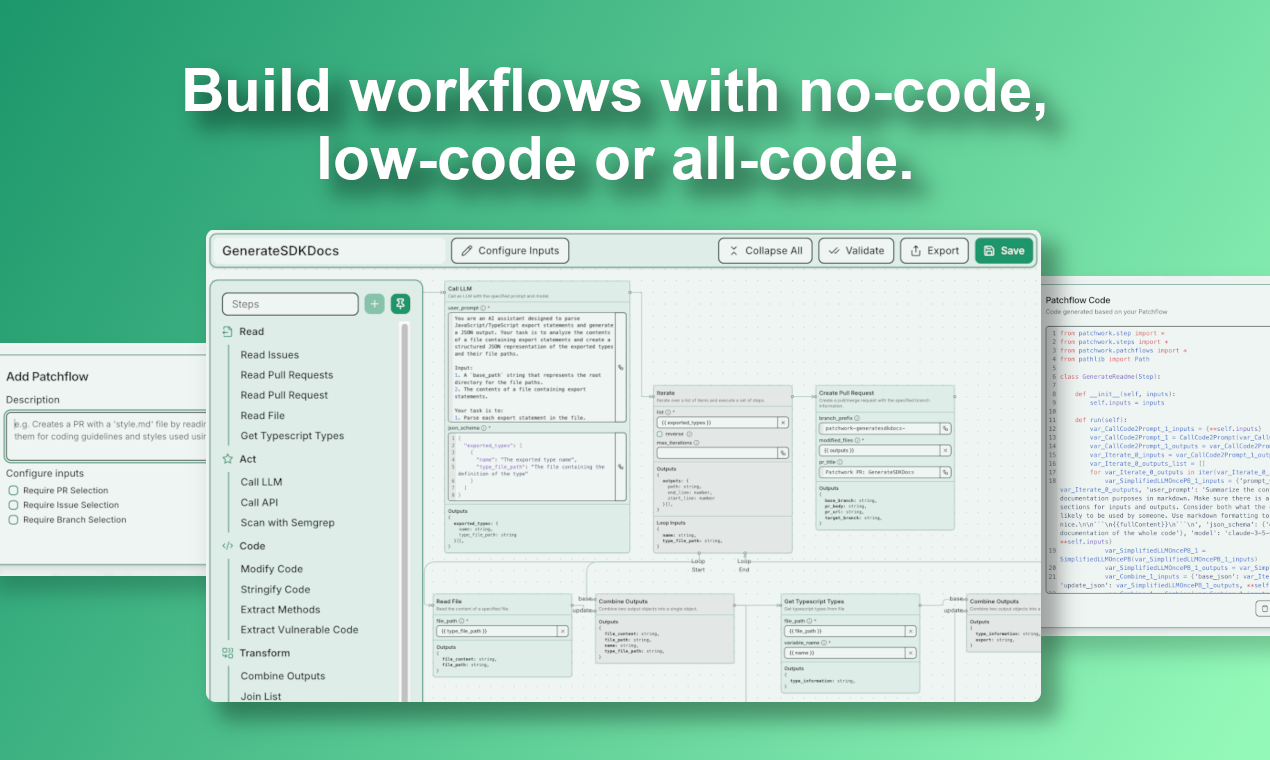
Task: Select Combine Outputs step in sidebar
Action: pos(283,676)
